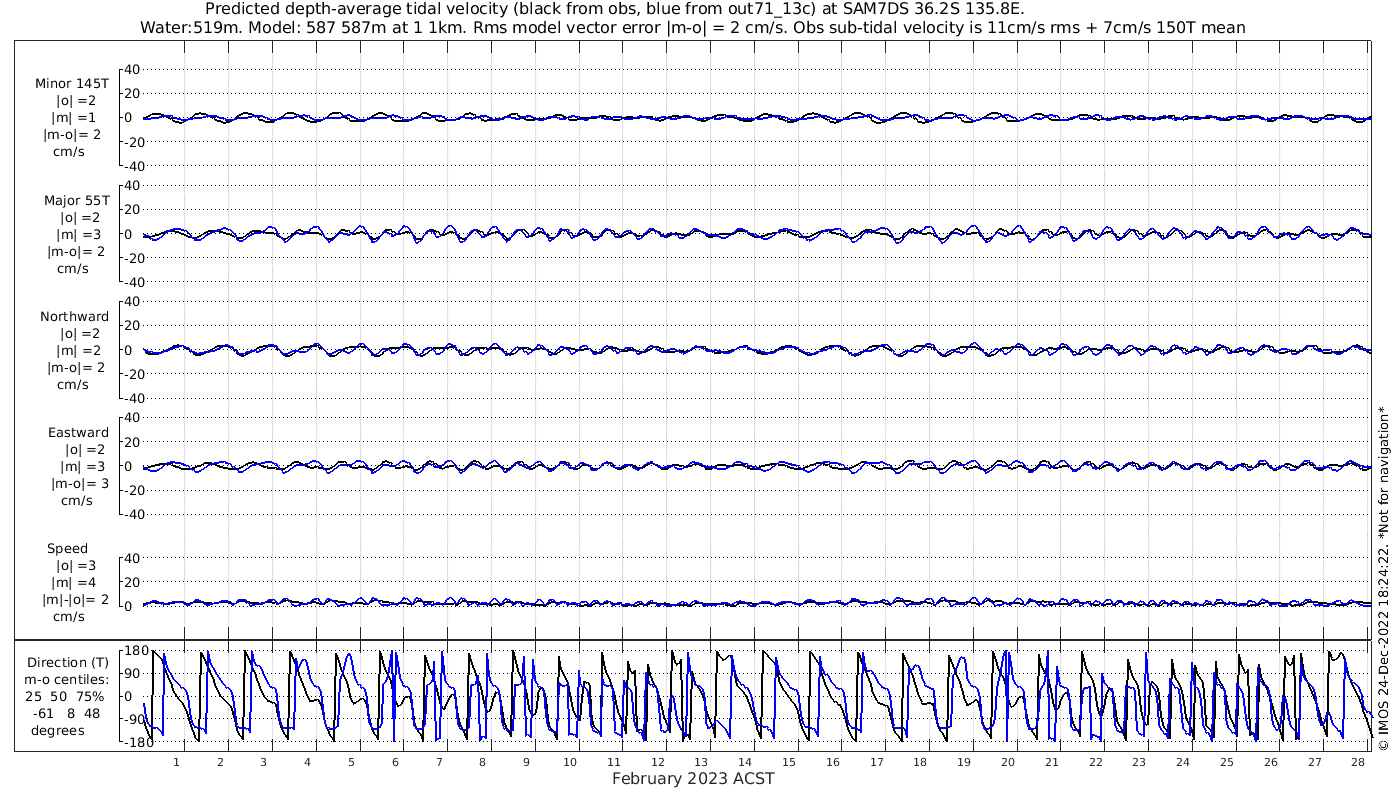Click the '25 50 75%' centile header
Image resolution: width=1400 pixels, height=800 pixels.
(65, 696)
